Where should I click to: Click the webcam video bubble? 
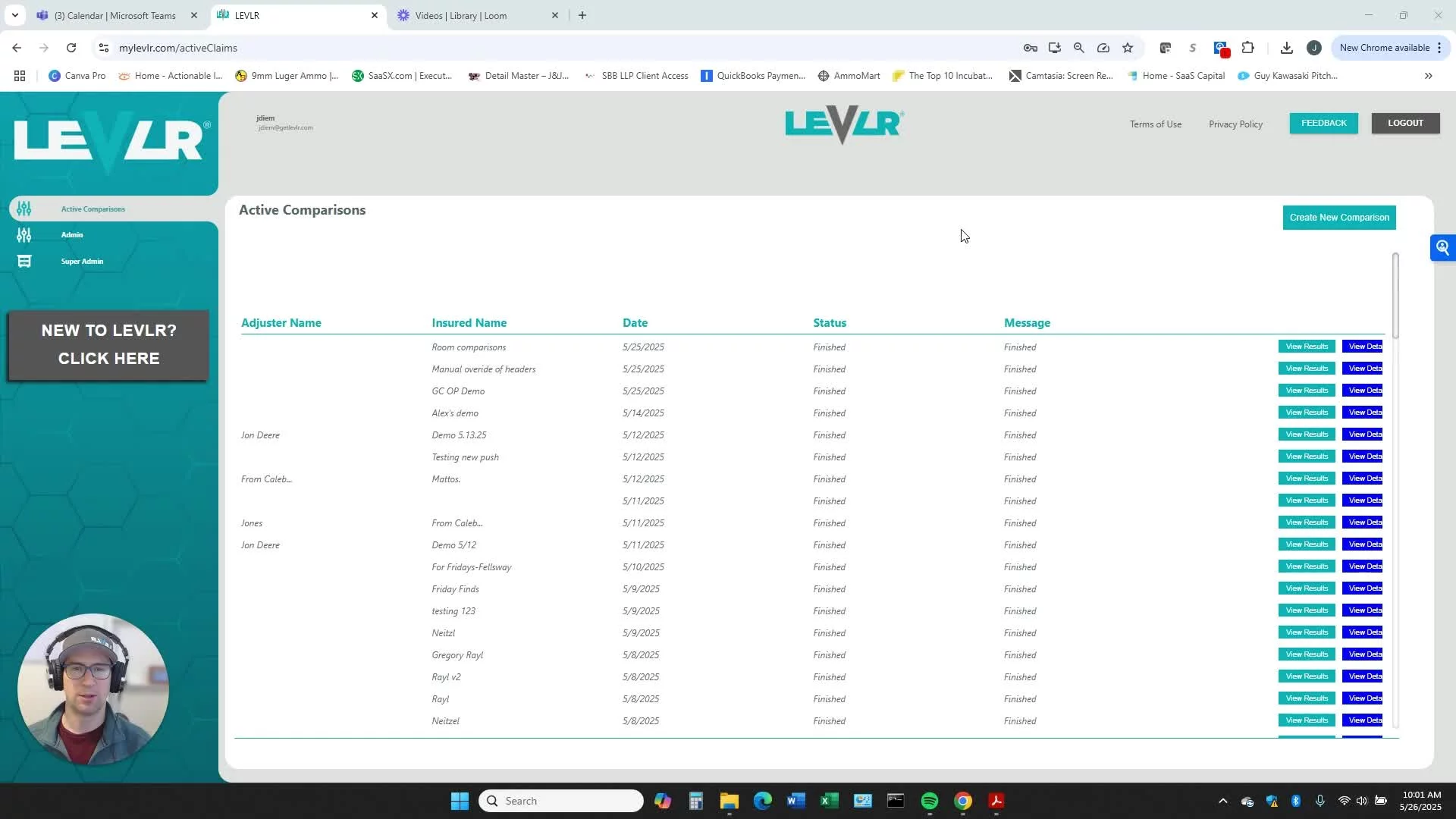pos(93,689)
